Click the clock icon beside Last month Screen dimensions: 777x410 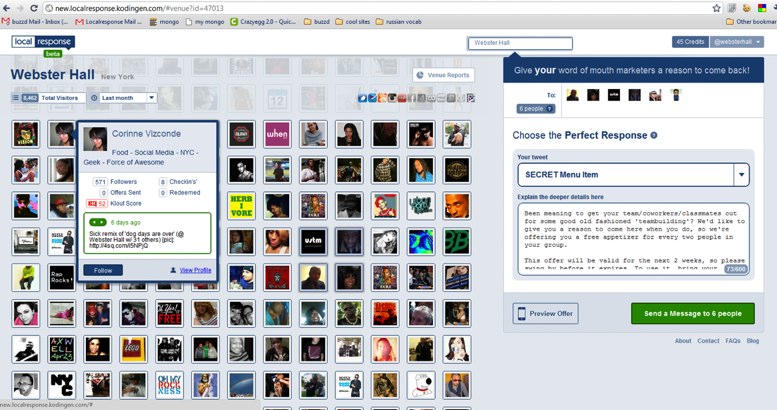[x=94, y=98]
